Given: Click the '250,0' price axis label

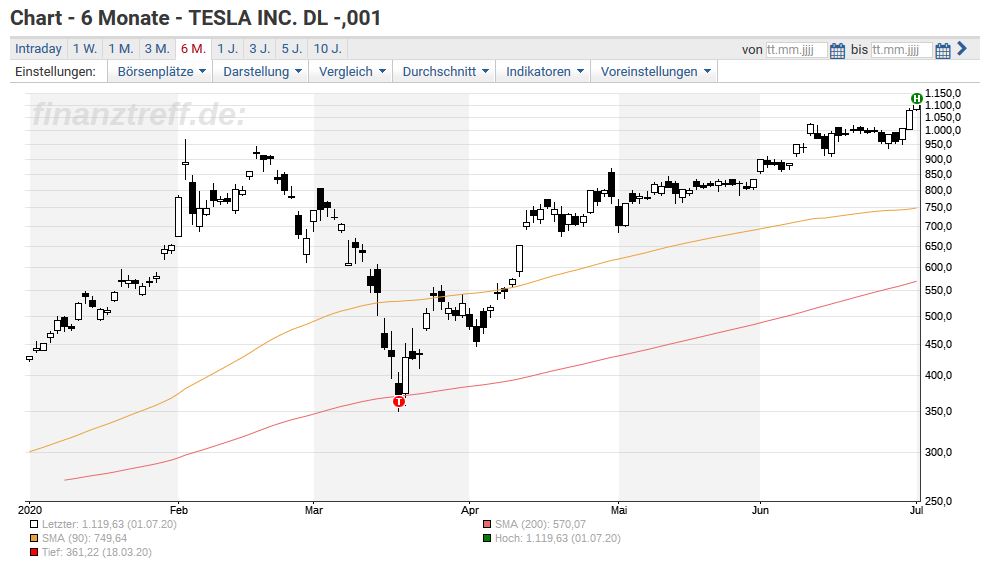Looking at the screenshot, I should (939, 501).
